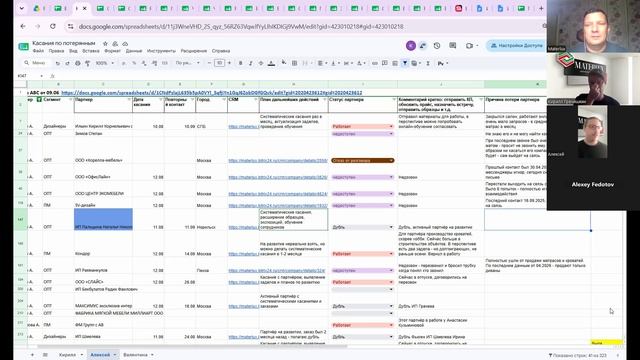The height and width of the screenshot is (360, 640).
Task: Insert a chart from the toolbar
Action: [395, 63]
